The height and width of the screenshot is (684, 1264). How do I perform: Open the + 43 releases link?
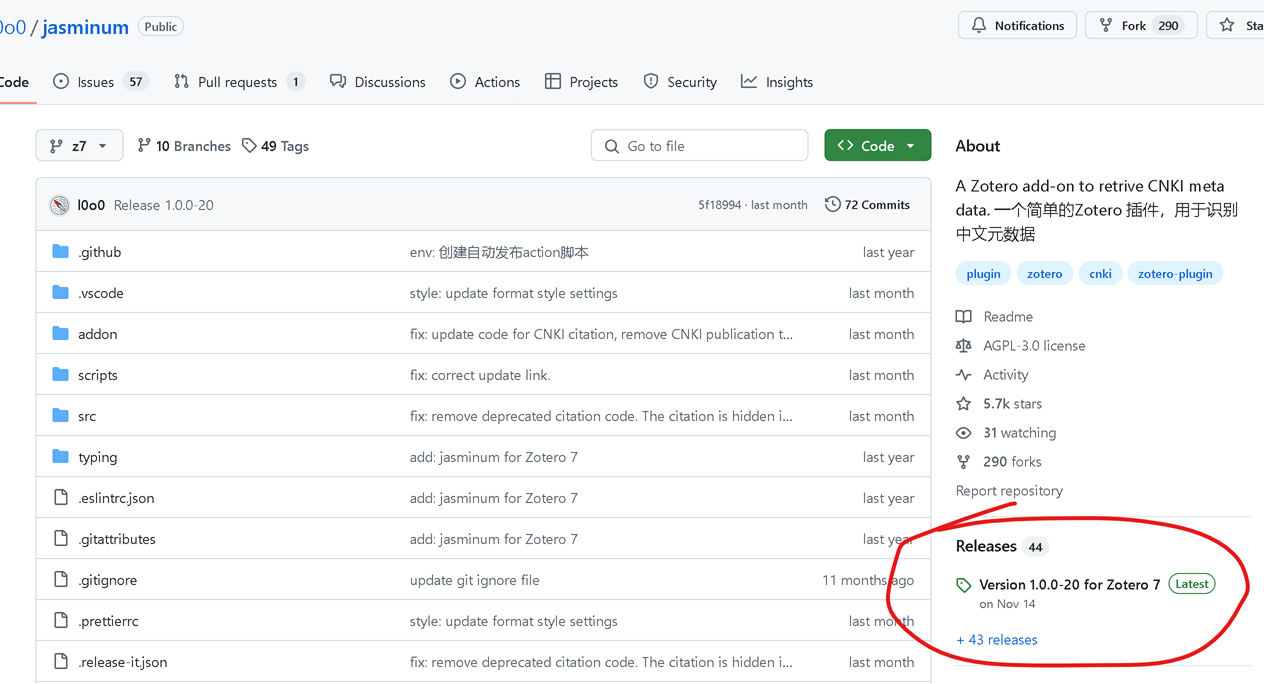(997, 640)
